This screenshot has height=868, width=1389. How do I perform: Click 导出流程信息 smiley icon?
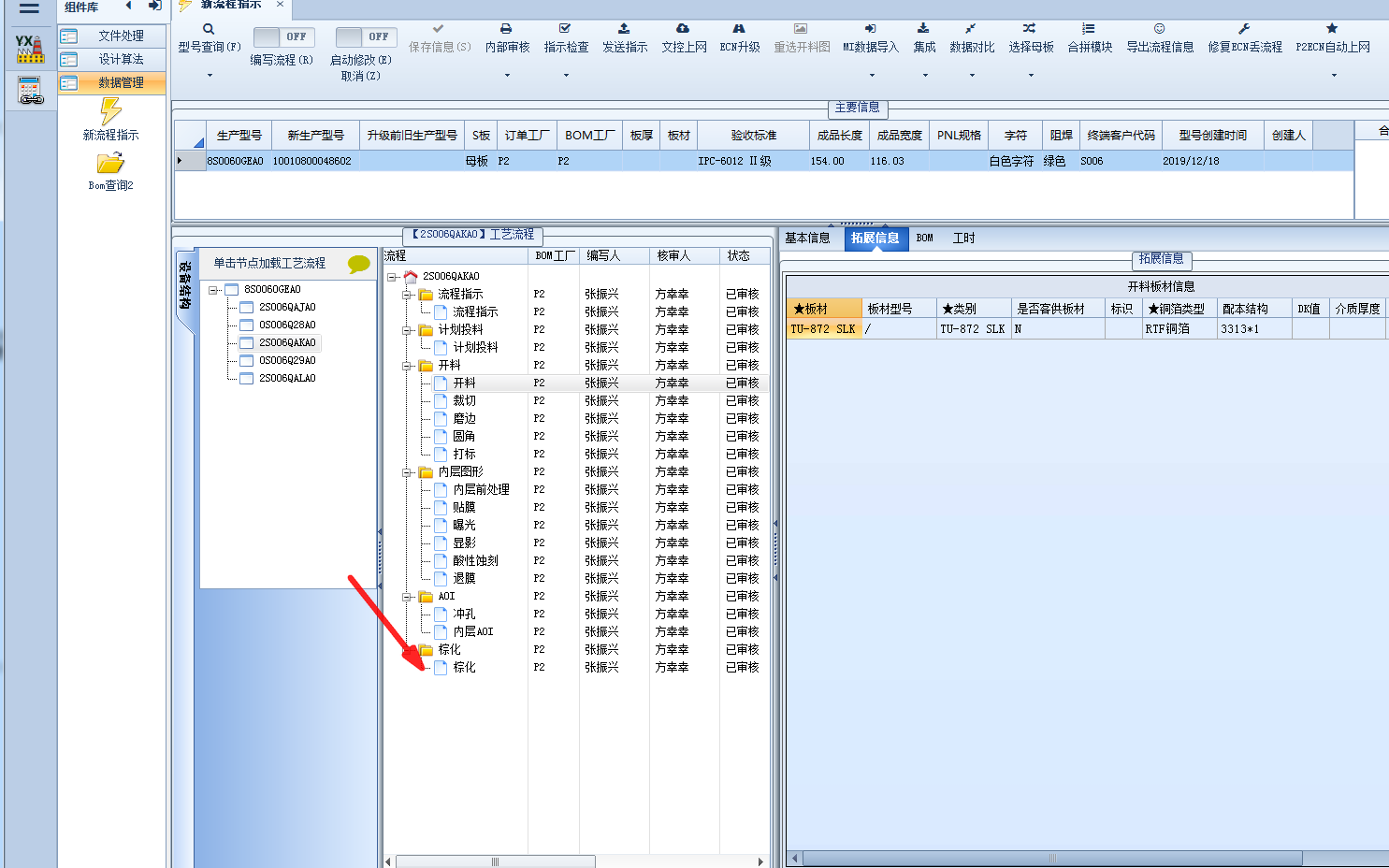coord(1159,29)
